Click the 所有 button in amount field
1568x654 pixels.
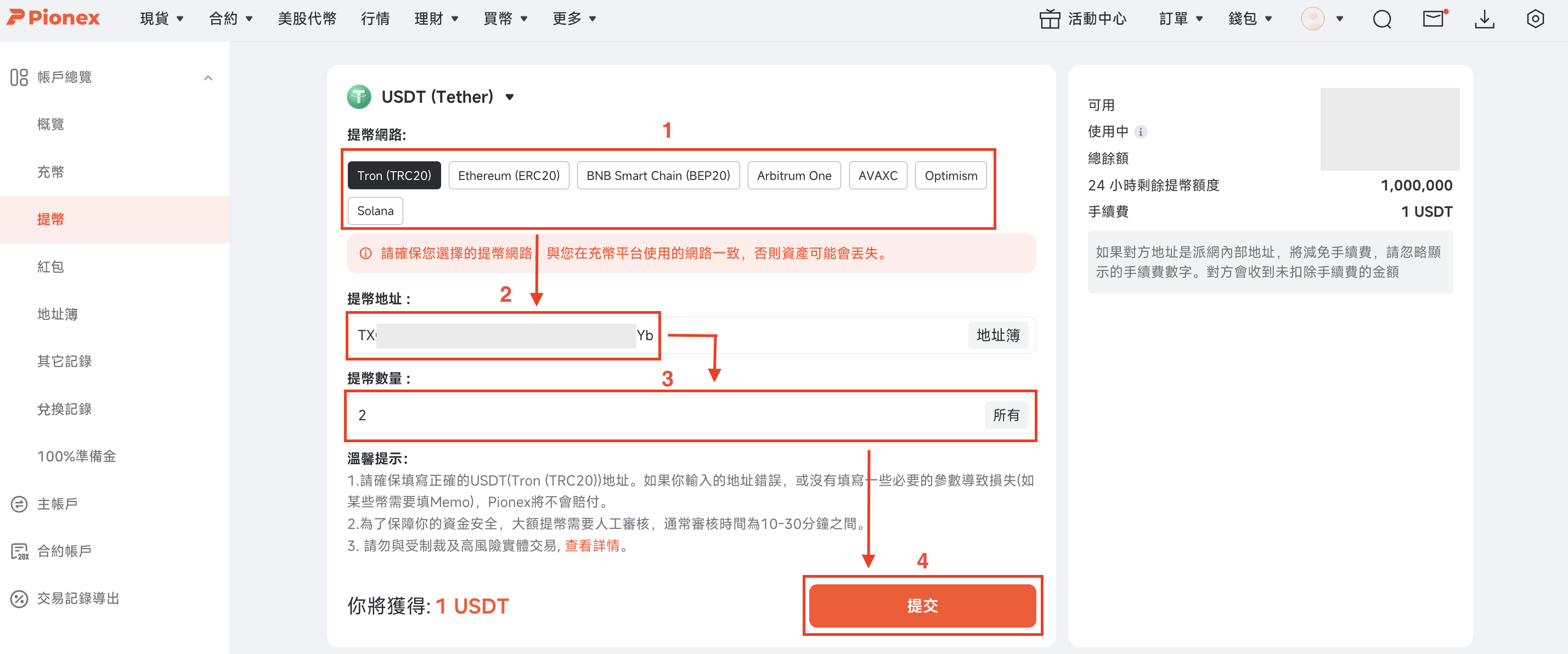point(1006,415)
